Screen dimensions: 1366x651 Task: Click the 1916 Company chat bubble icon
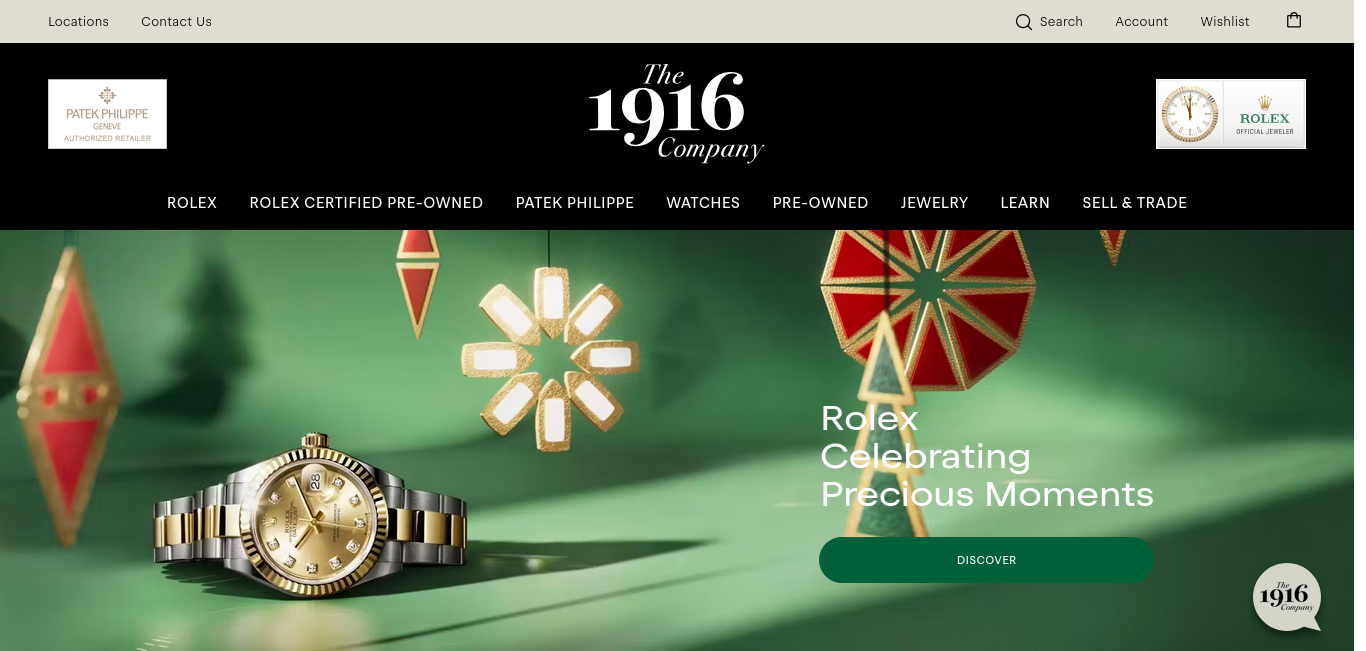click(1287, 597)
